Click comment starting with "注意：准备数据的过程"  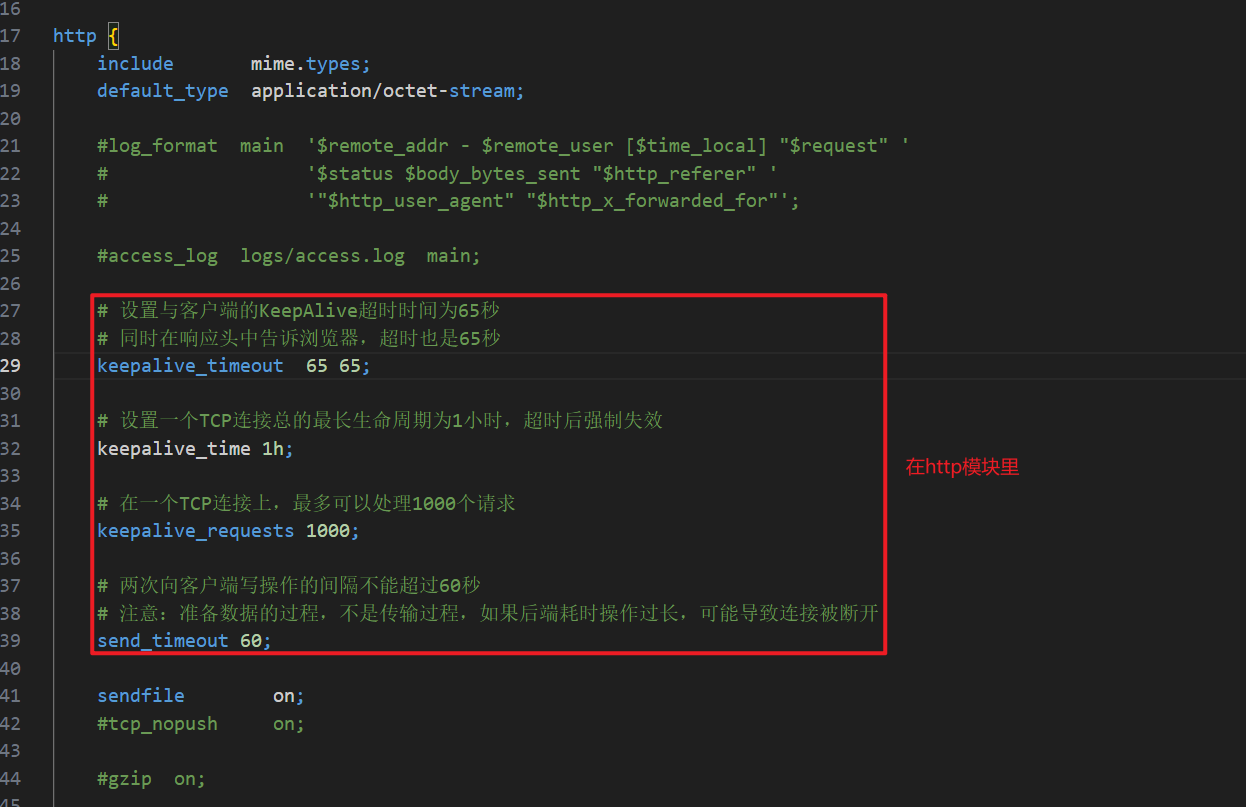pyautogui.click(x=499, y=613)
